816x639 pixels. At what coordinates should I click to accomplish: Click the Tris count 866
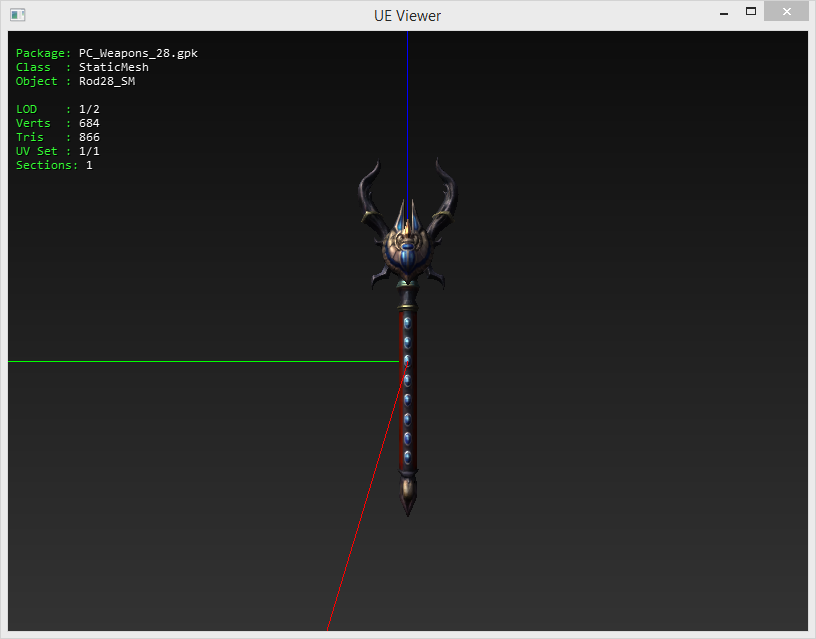(89, 137)
